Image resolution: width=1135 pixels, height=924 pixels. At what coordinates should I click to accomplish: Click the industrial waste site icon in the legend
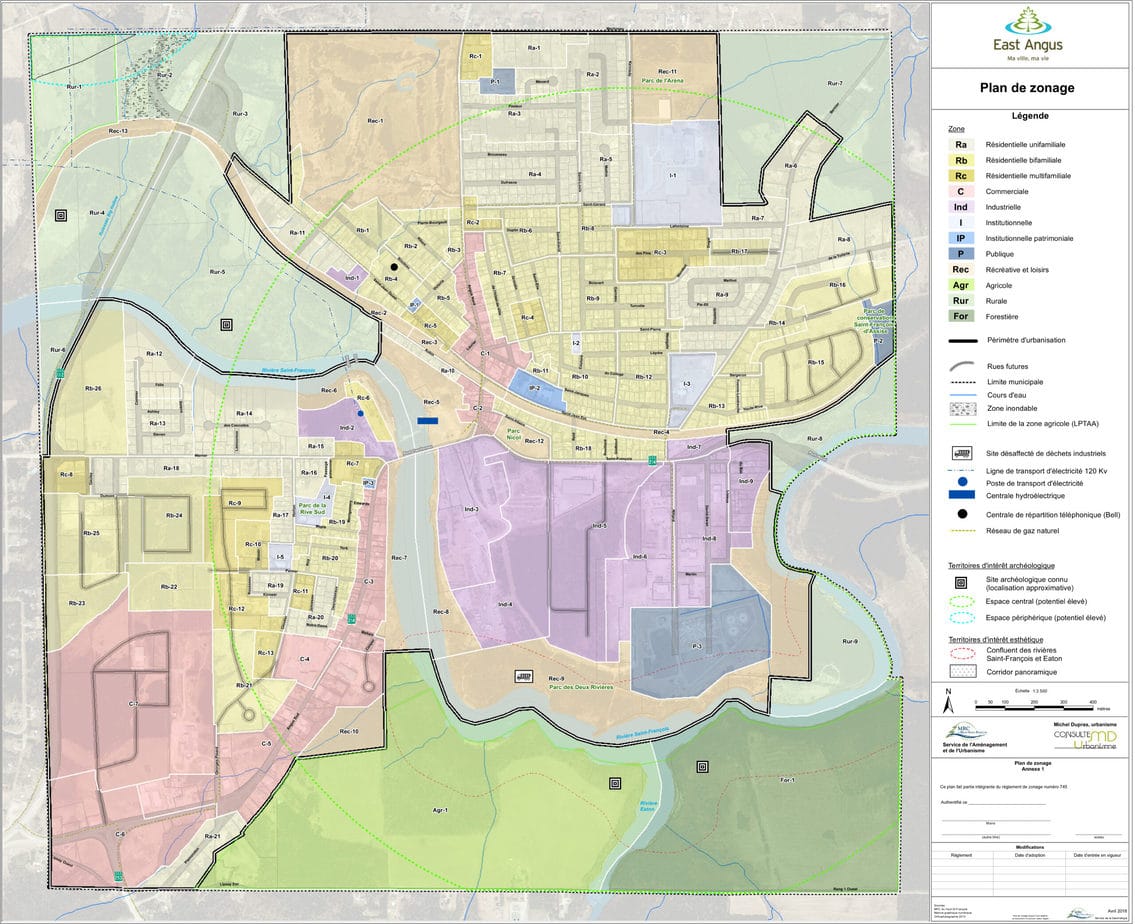[x=959, y=452]
